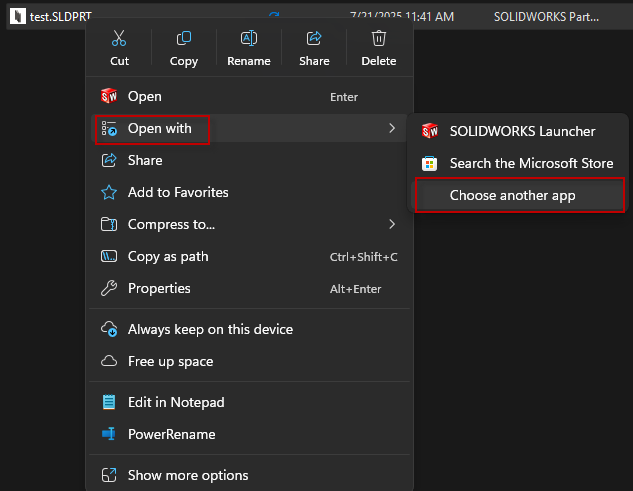Image resolution: width=633 pixels, height=491 pixels.
Task: Click Edit in Notepad
Action: click(x=176, y=402)
